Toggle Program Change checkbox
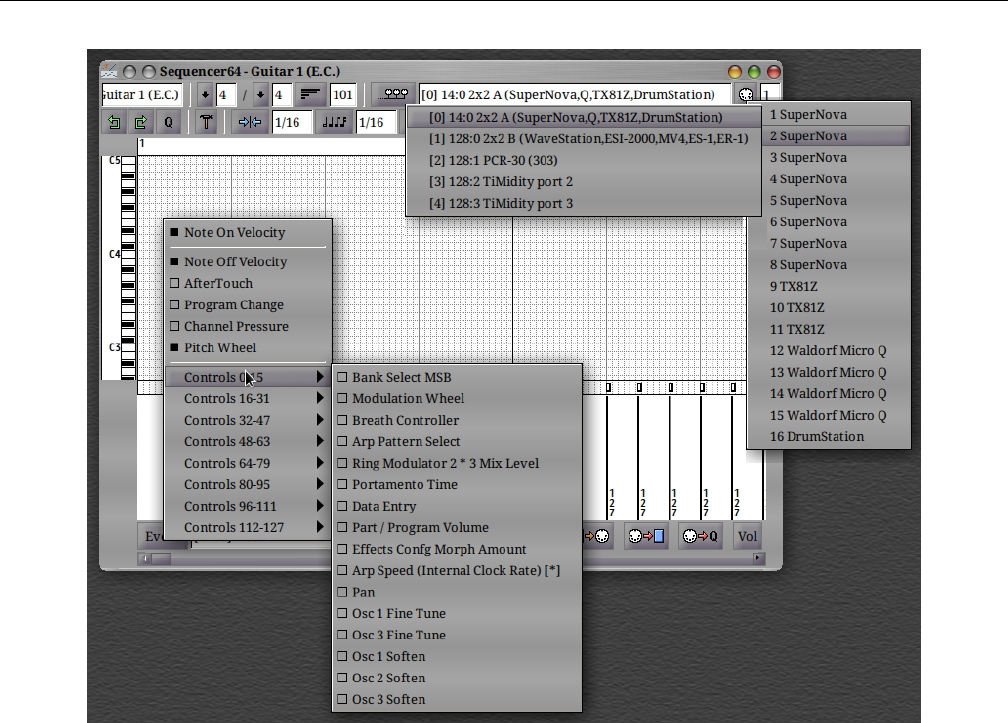This screenshot has height=723, width=1008. (x=175, y=305)
